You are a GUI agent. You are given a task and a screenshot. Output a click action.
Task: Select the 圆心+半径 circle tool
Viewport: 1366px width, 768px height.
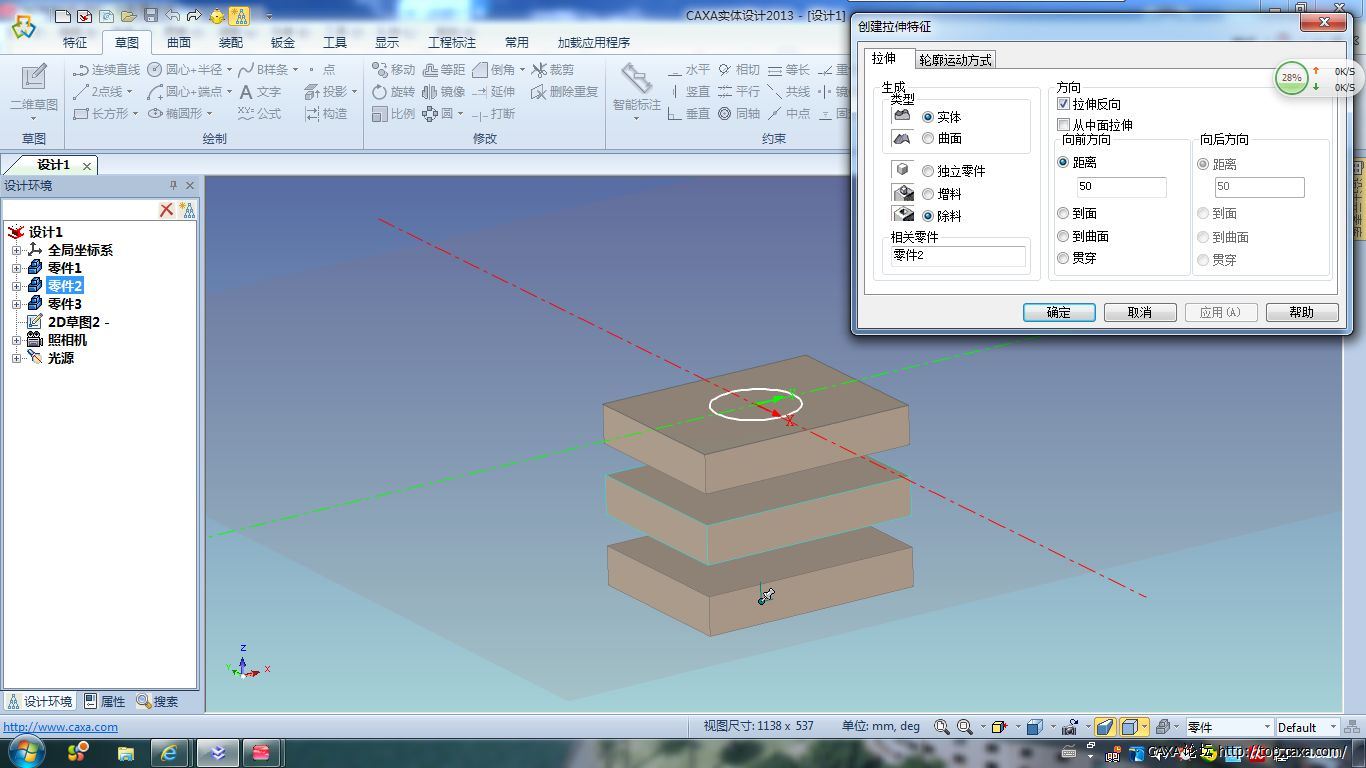(186, 70)
